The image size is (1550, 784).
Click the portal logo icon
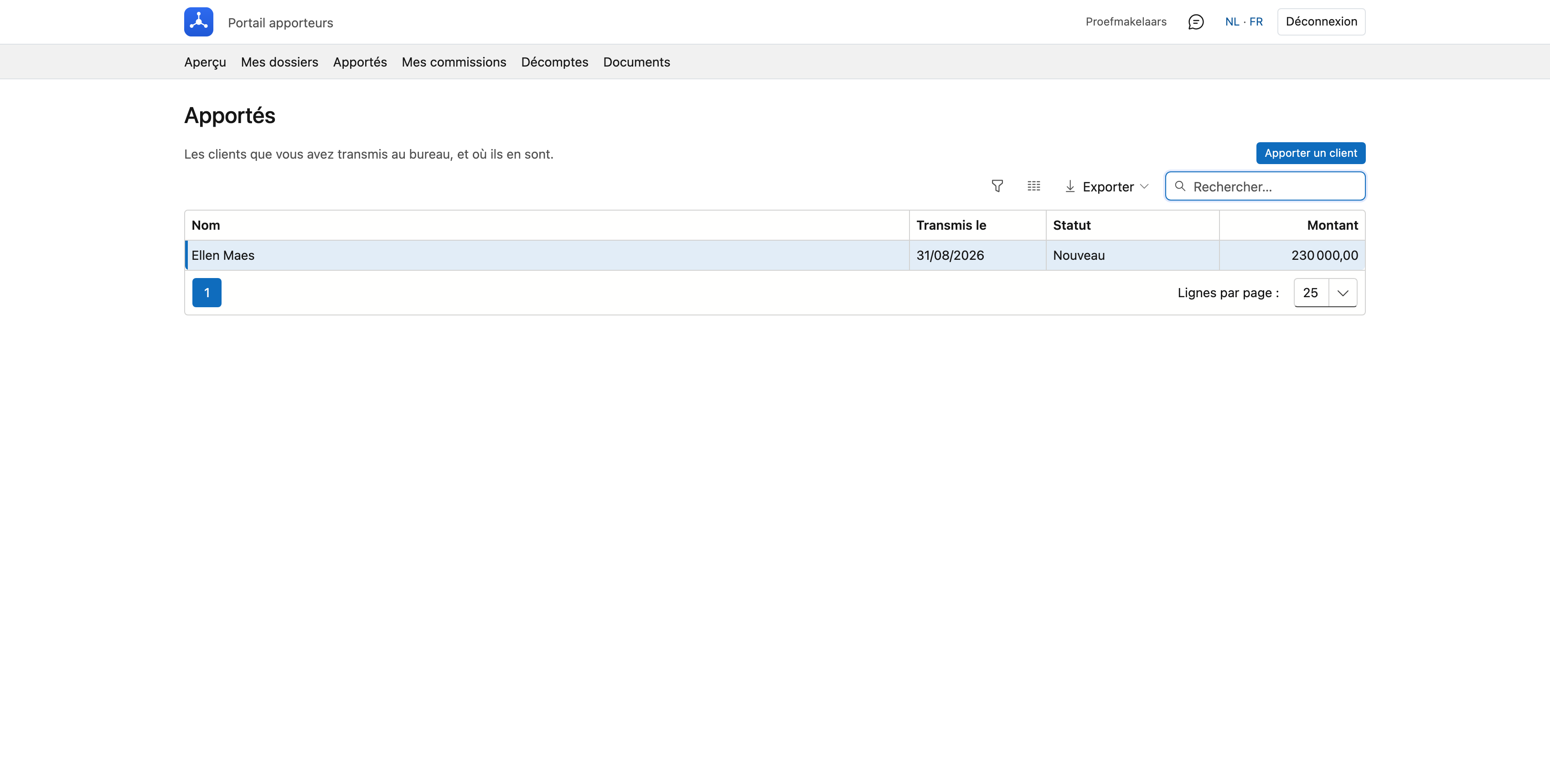[199, 22]
